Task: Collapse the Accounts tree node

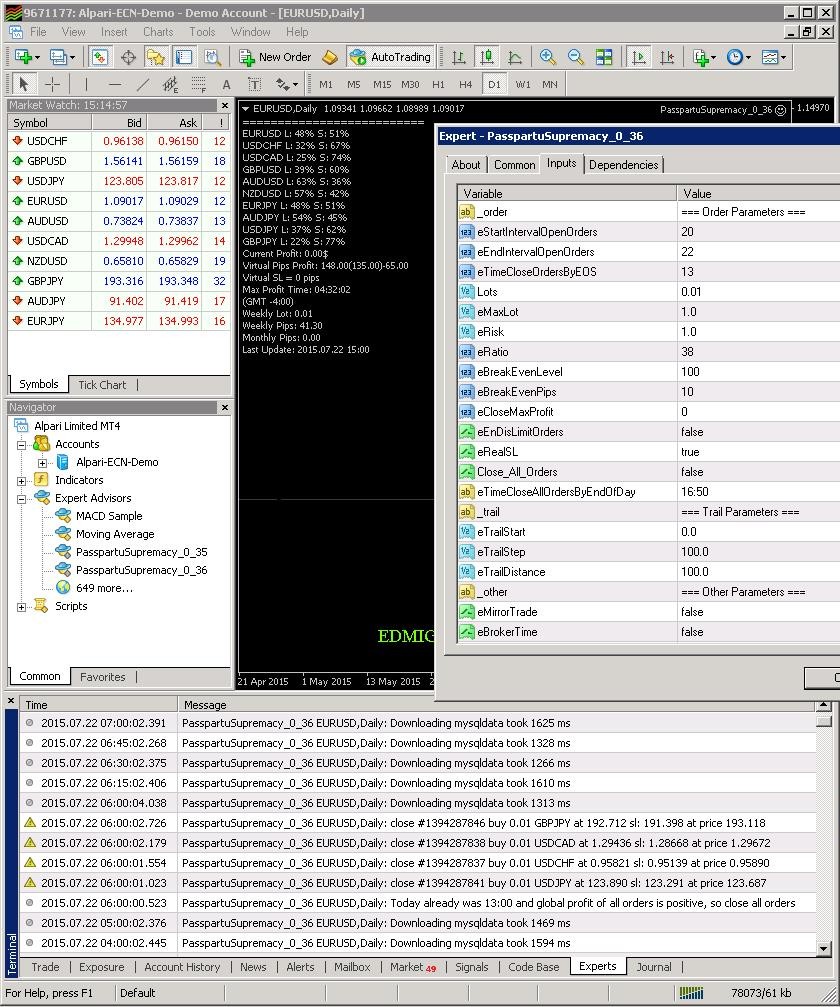Action: pos(21,444)
